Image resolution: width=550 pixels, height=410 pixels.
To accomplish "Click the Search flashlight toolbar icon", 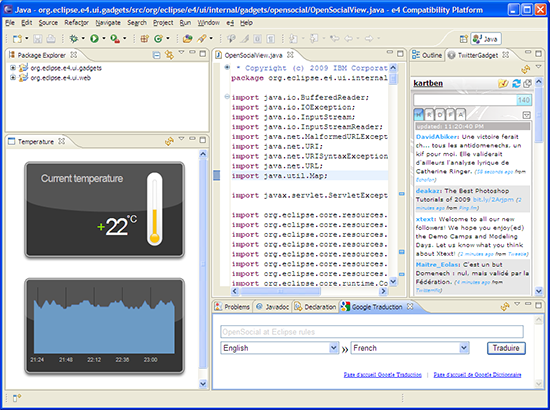I will click(202, 39).
